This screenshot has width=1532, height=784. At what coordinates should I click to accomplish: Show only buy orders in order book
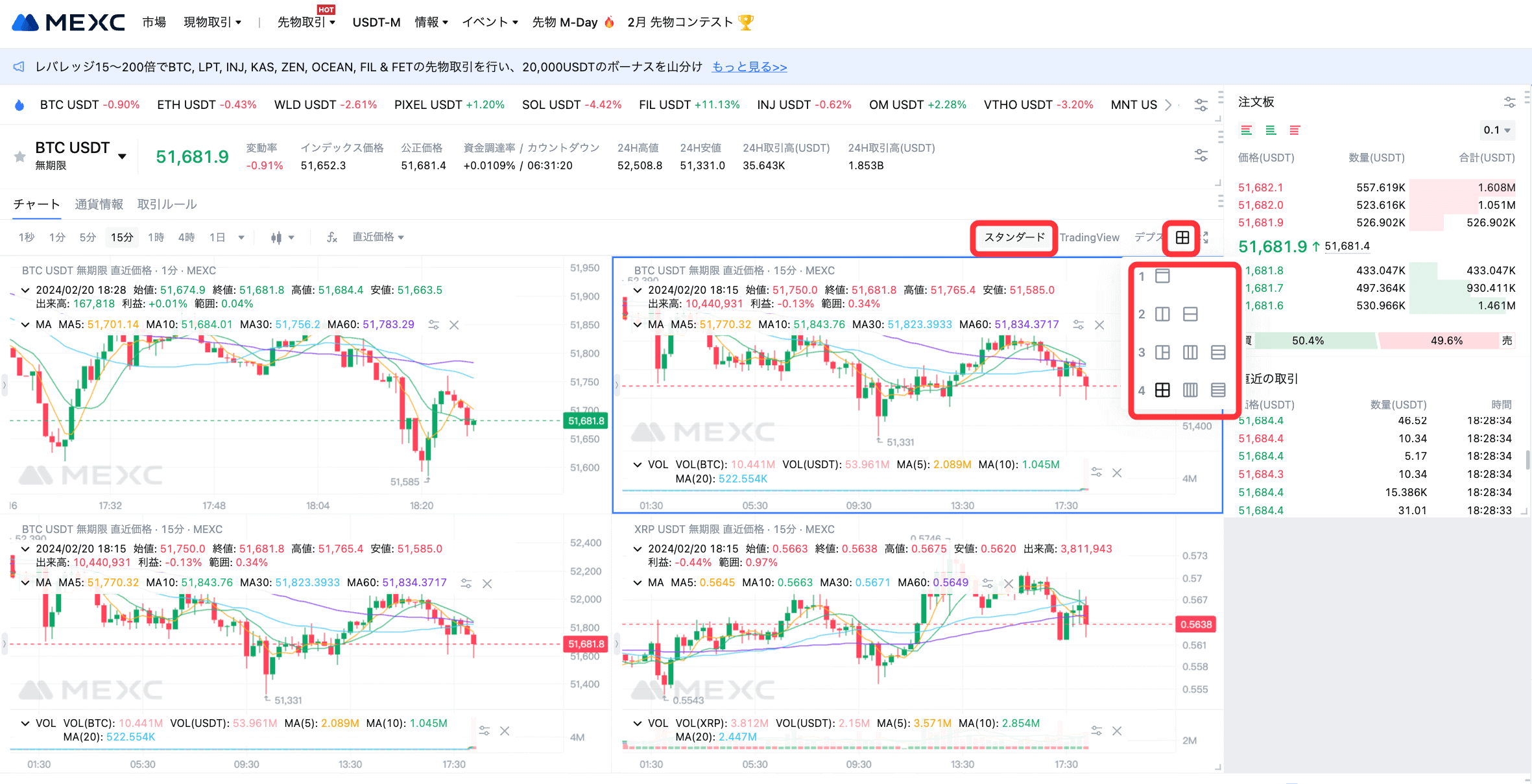[x=1271, y=130]
